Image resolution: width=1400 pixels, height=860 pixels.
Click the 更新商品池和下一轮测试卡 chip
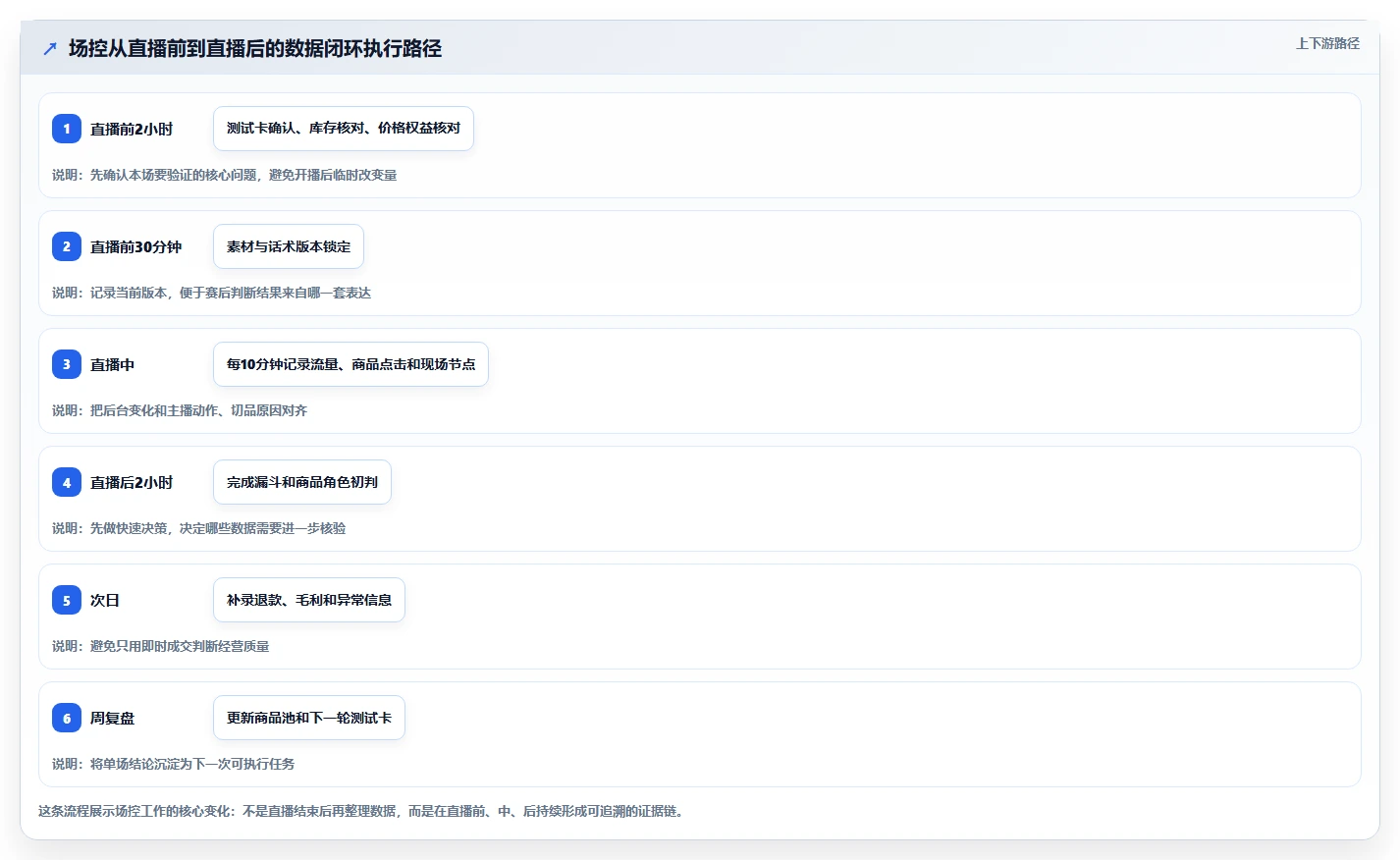pyautogui.click(x=309, y=718)
